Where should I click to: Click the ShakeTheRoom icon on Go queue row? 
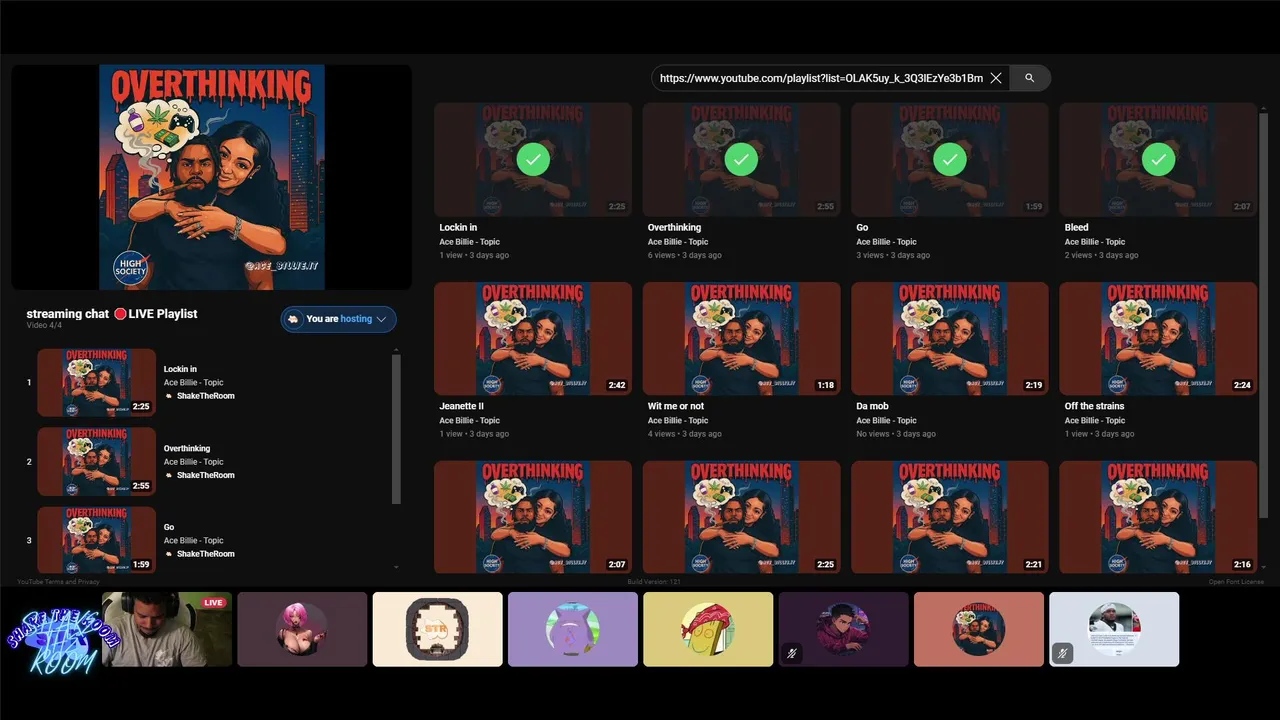[x=169, y=554]
